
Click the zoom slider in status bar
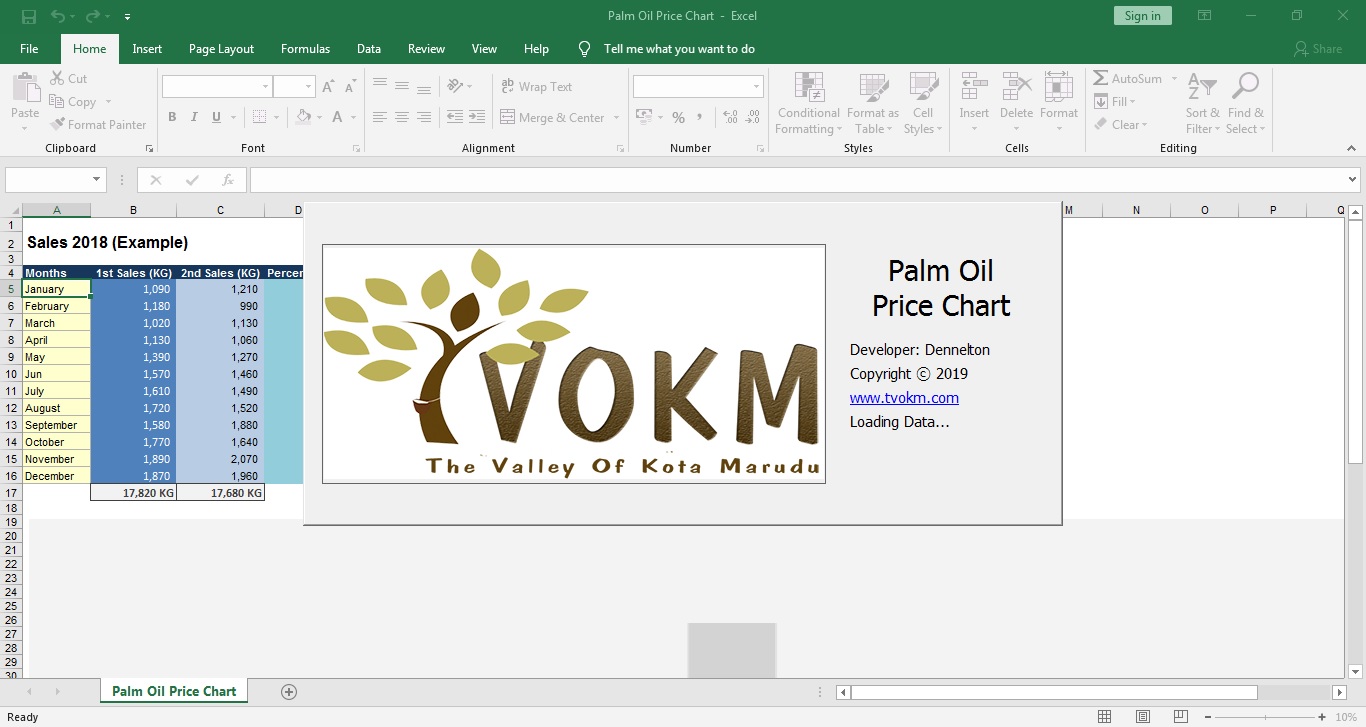tap(1263, 717)
